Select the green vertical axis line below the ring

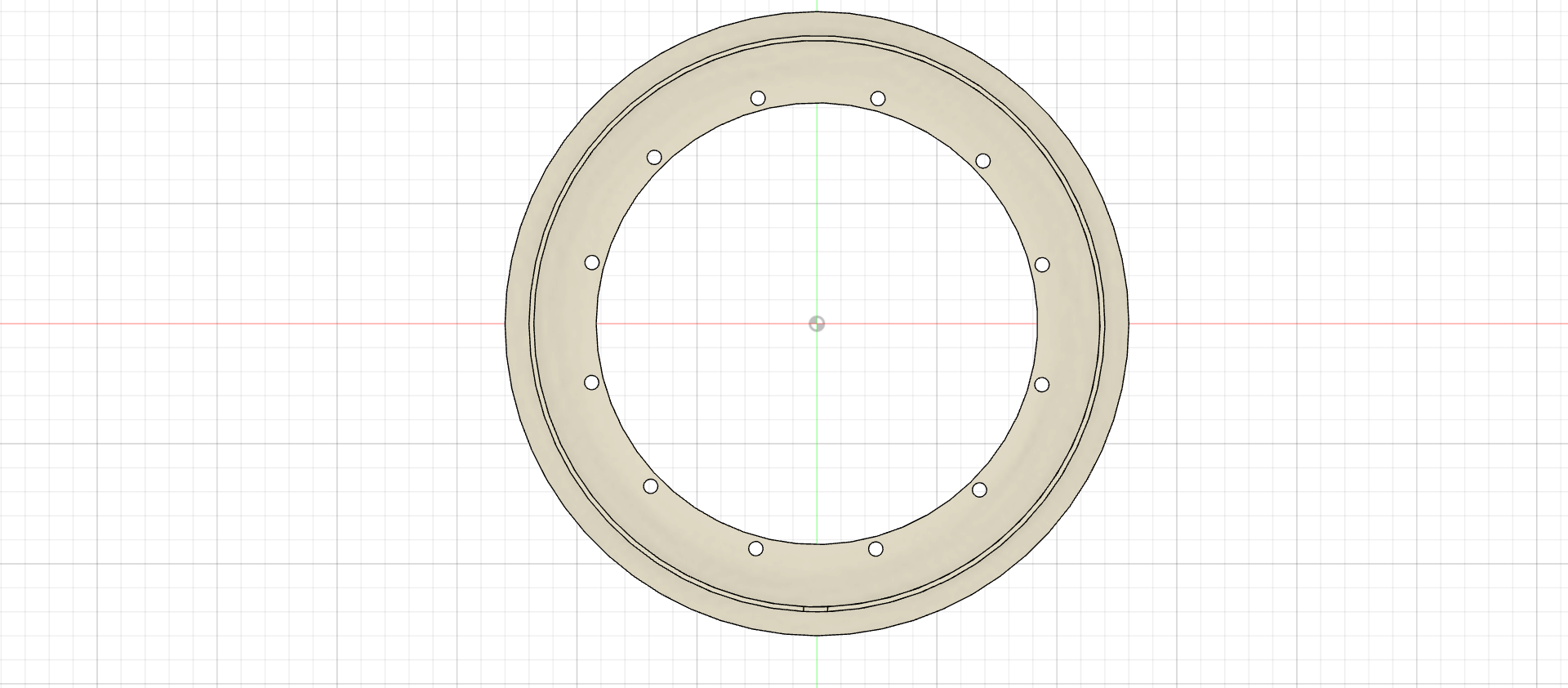817,661
